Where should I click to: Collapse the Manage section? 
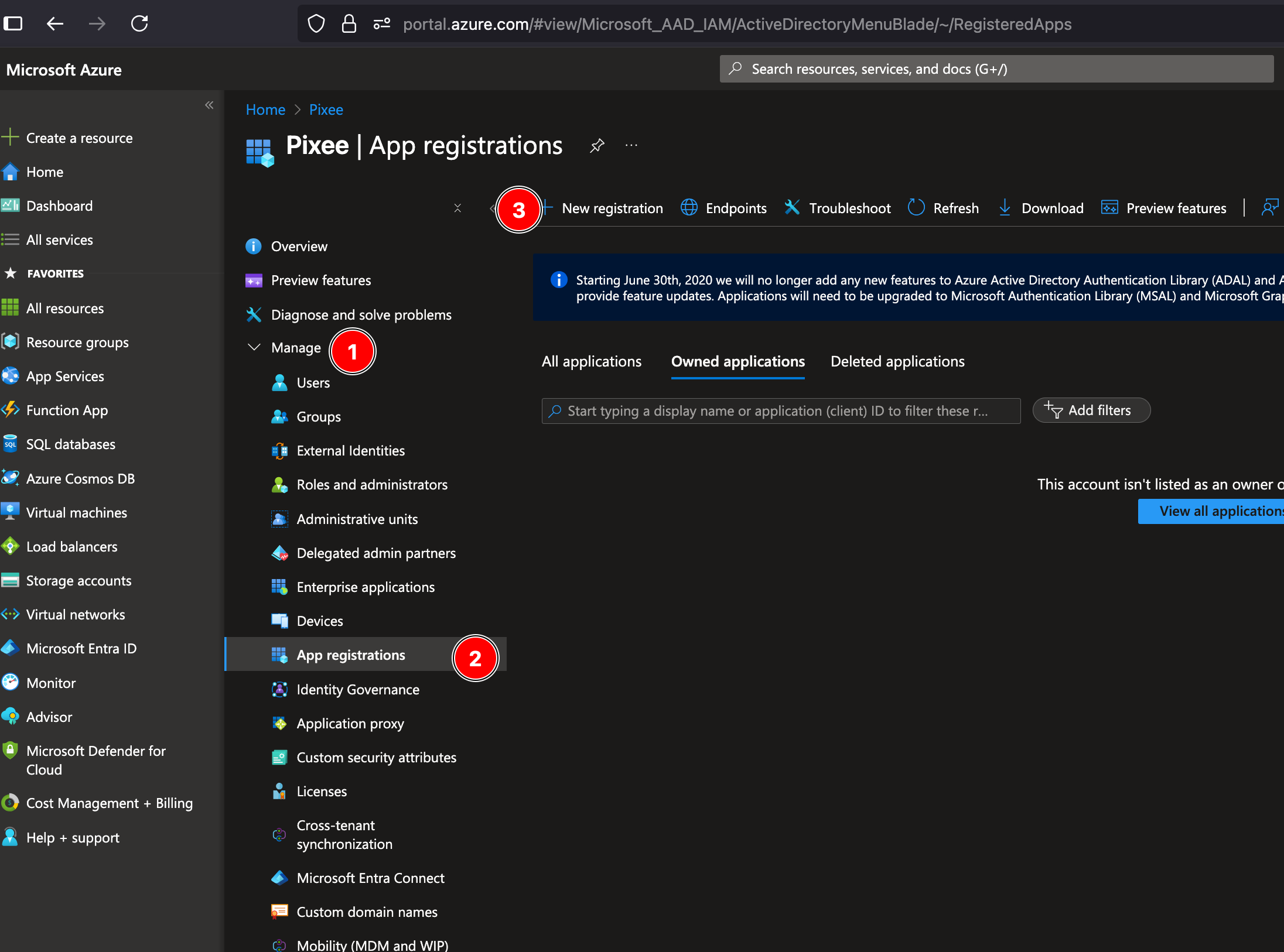(254, 347)
